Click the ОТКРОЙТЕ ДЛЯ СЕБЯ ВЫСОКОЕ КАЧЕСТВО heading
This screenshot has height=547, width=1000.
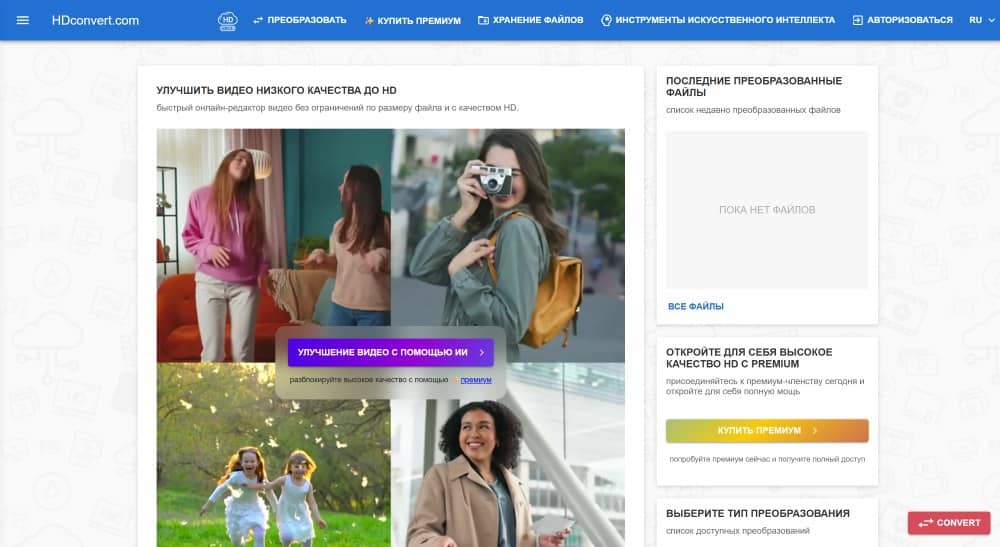(x=749, y=358)
